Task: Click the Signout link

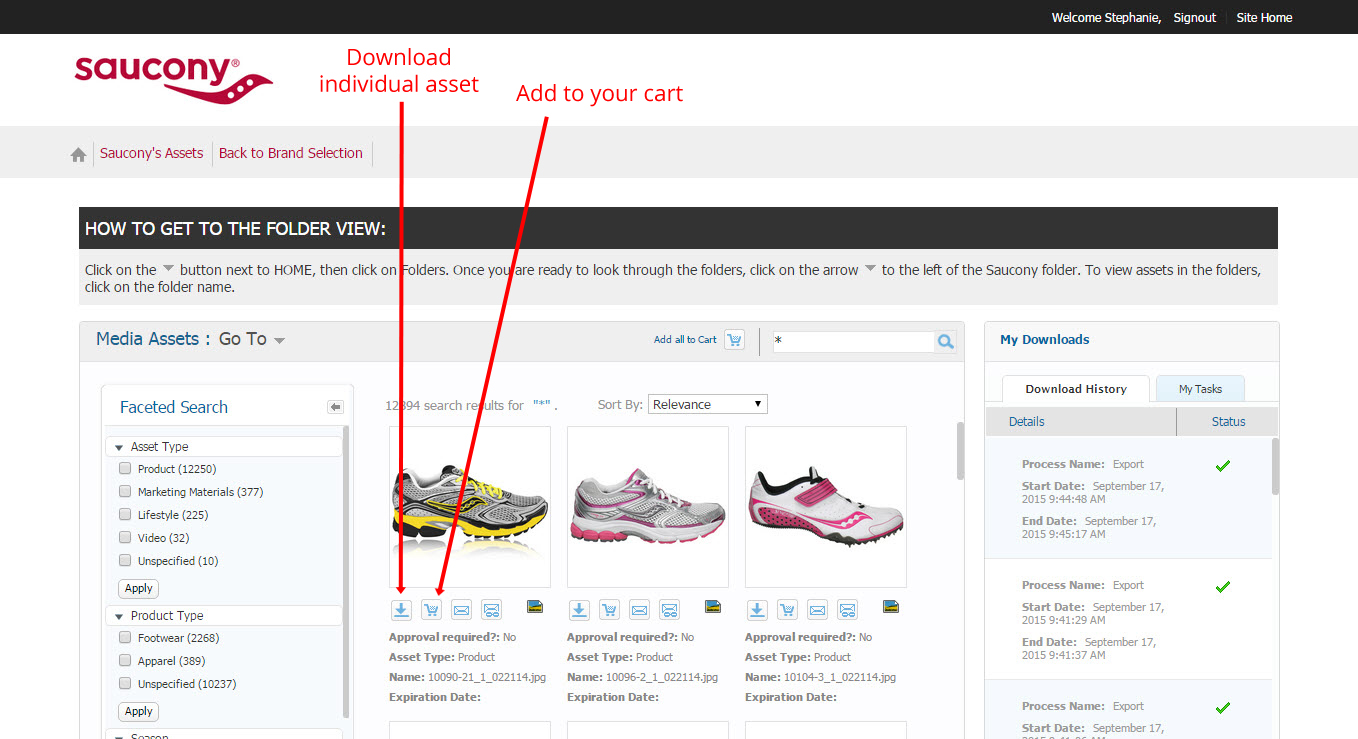Action: click(x=1195, y=17)
